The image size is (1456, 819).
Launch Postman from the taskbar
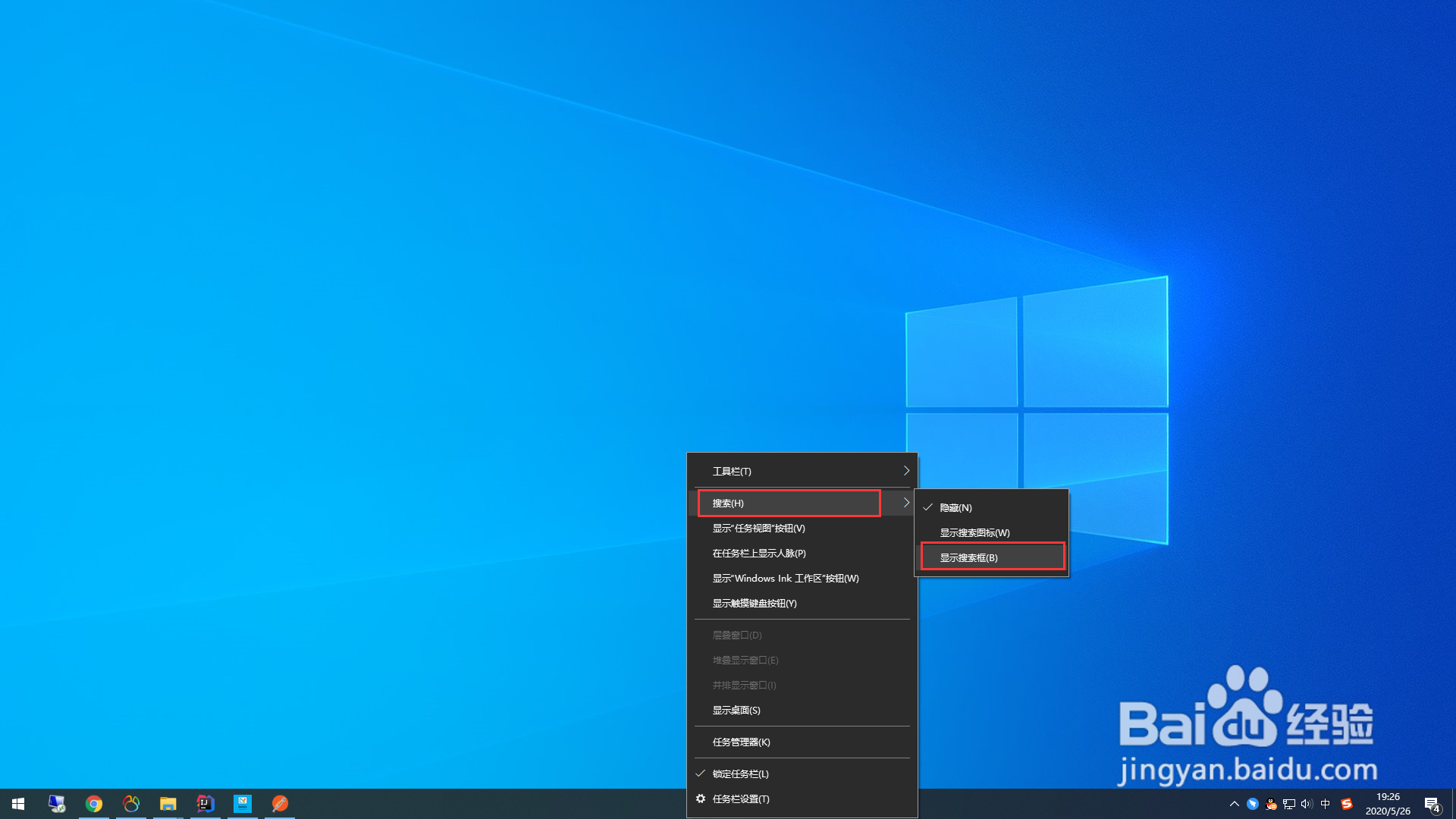click(x=281, y=804)
